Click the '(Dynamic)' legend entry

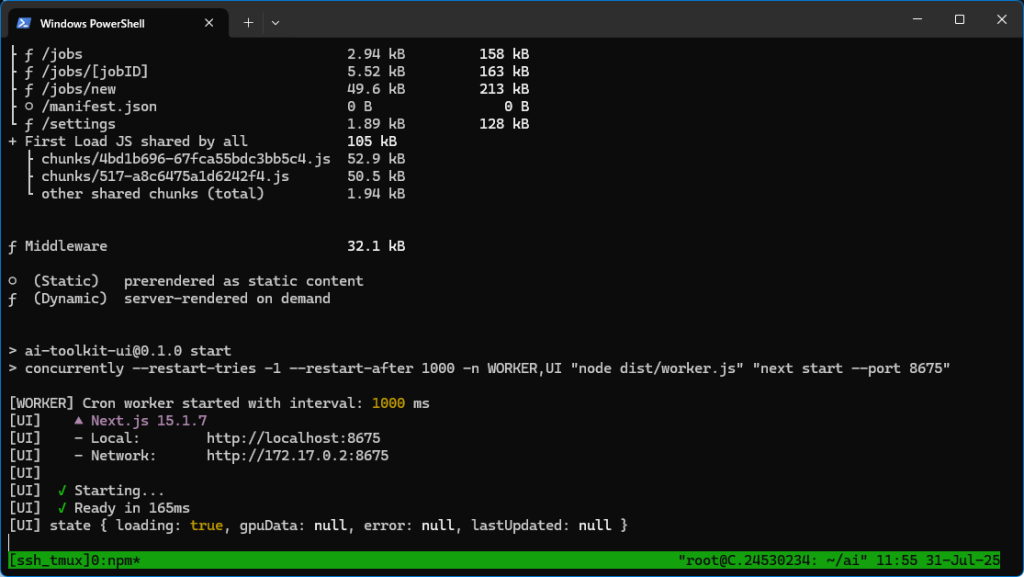(x=70, y=299)
